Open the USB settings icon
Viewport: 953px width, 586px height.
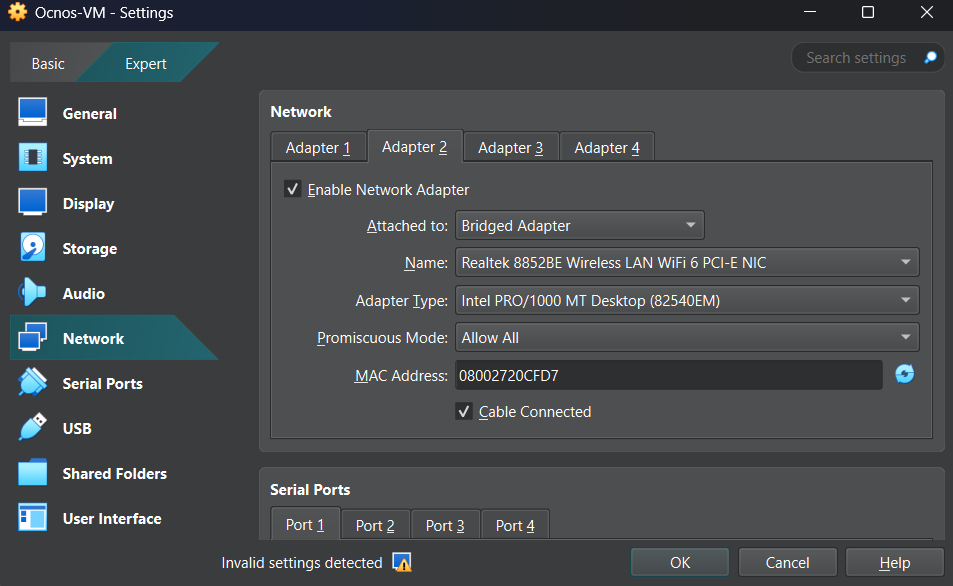point(31,427)
